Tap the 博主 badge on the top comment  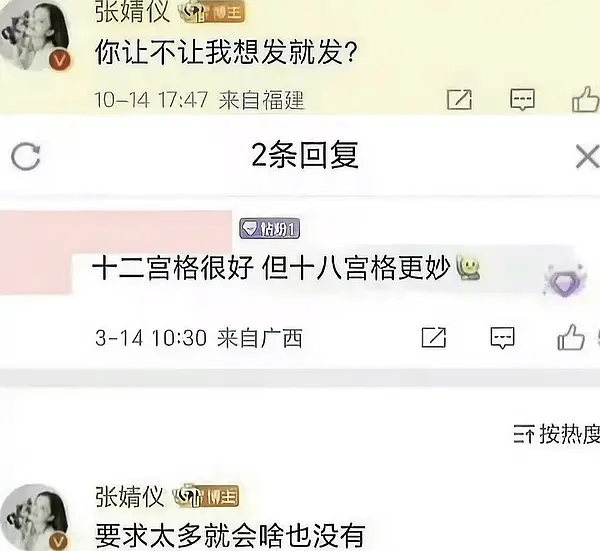(211, 12)
